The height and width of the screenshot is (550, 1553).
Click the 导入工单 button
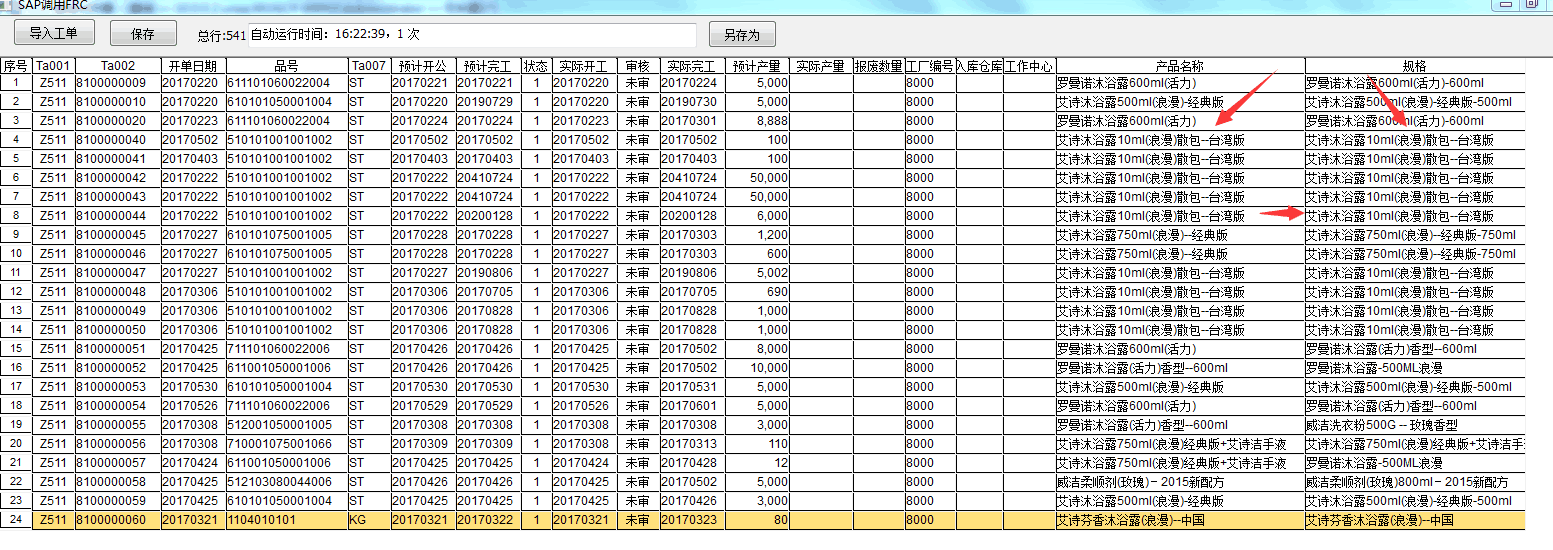pos(53,33)
